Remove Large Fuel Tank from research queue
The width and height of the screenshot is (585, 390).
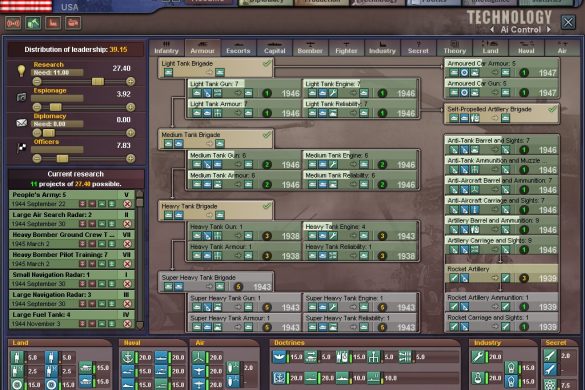(x=127, y=324)
